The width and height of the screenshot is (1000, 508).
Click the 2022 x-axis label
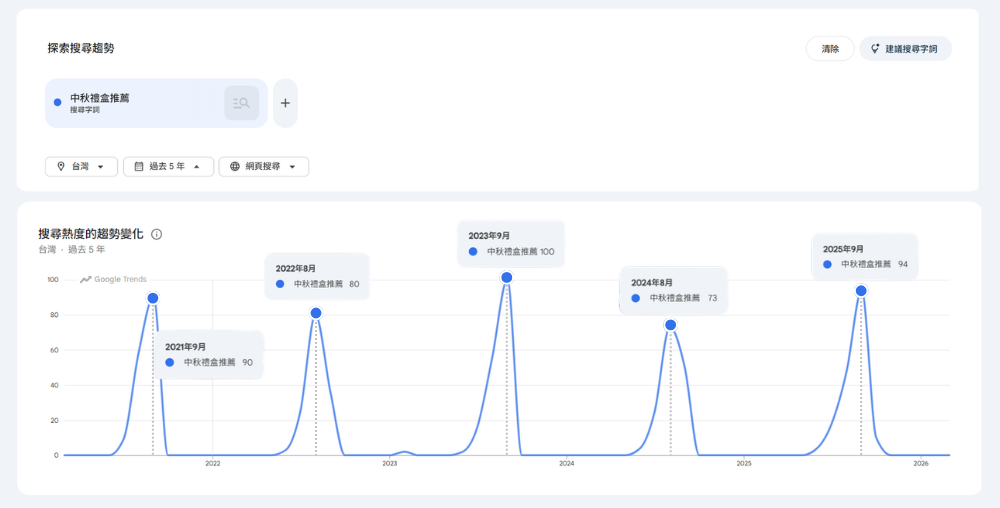(212, 464)
